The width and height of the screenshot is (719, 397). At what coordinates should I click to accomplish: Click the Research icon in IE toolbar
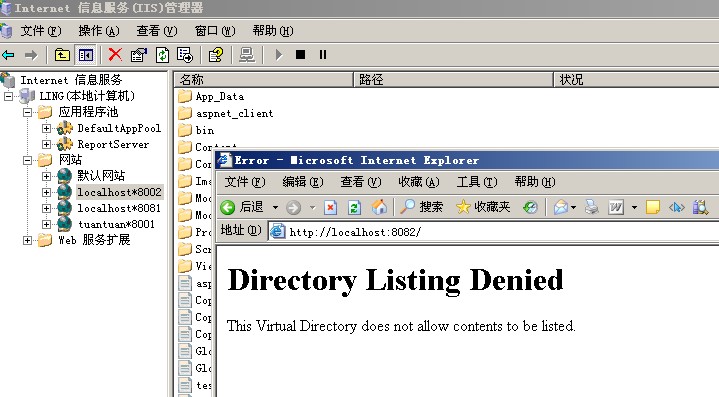(700, 208)
